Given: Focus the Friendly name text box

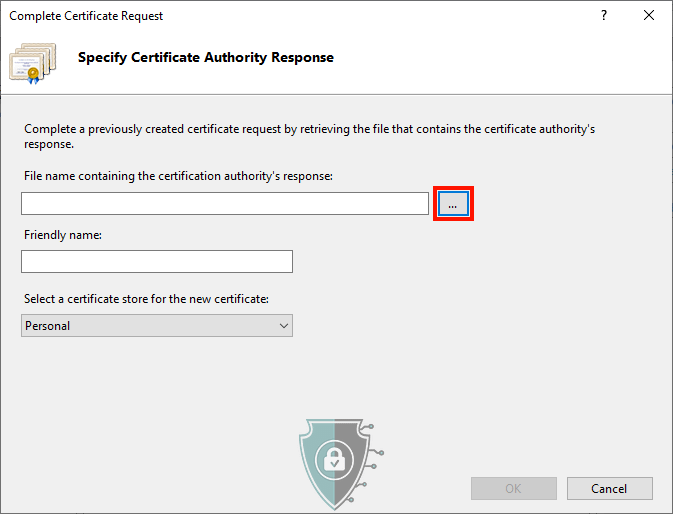Looking at the screenshot, I should pos(156,262).
